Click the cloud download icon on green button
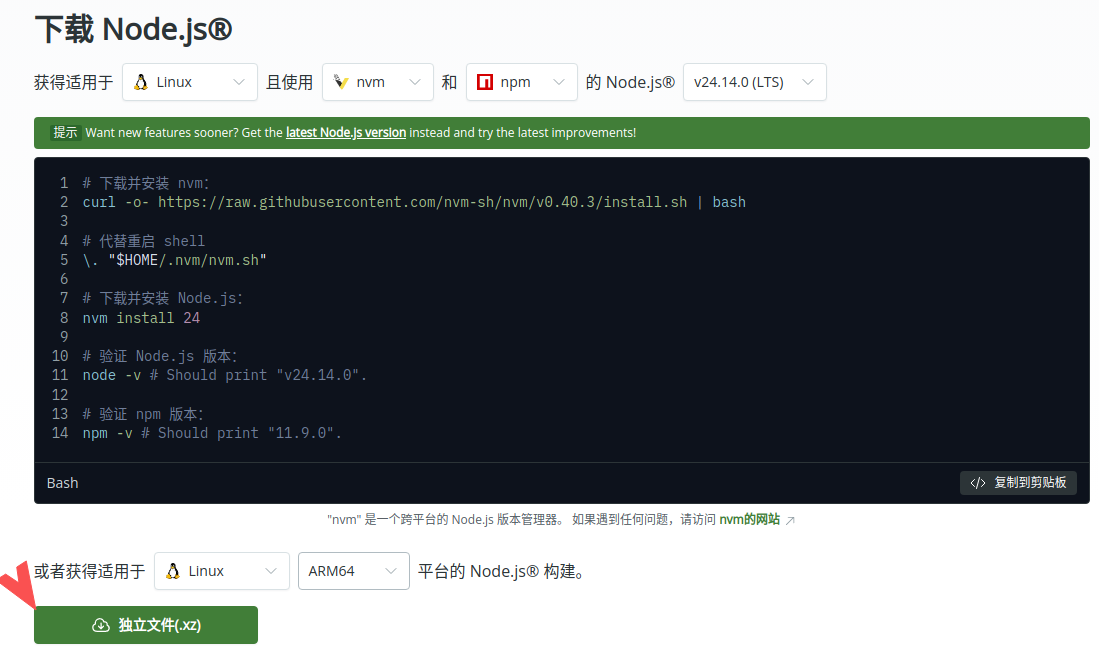 101,625
